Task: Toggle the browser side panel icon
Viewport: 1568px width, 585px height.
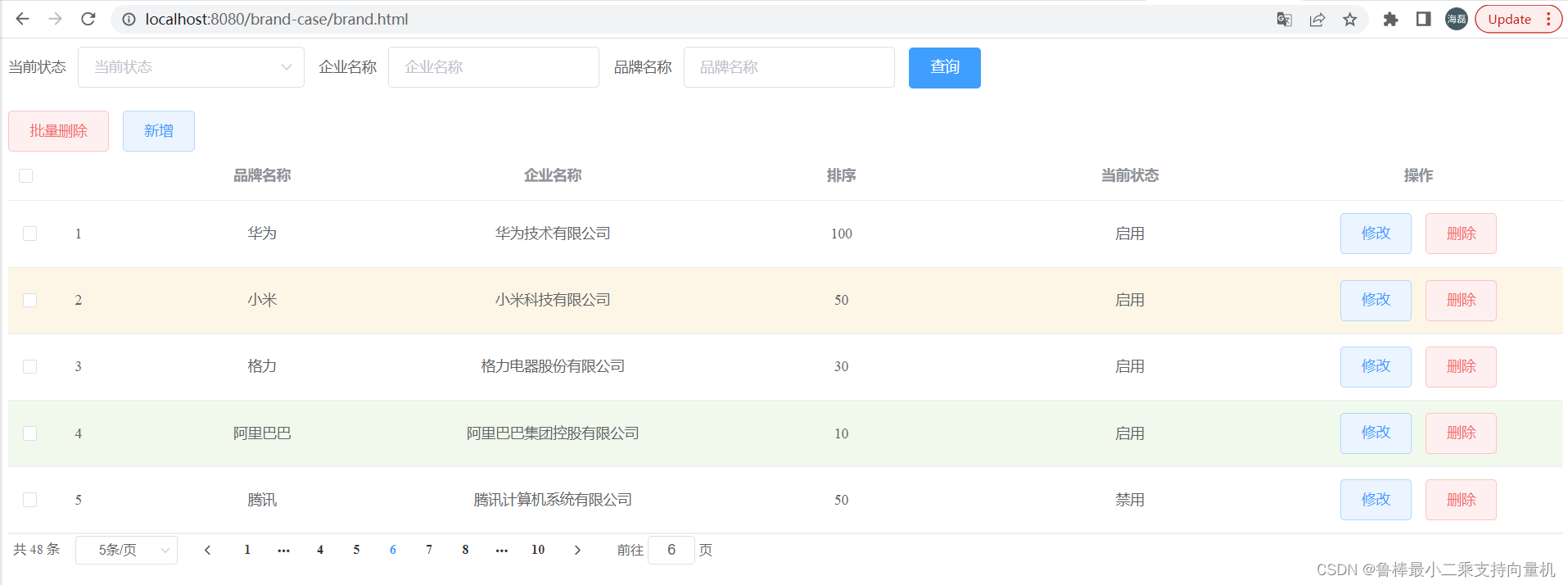Action: [1423, 19]
